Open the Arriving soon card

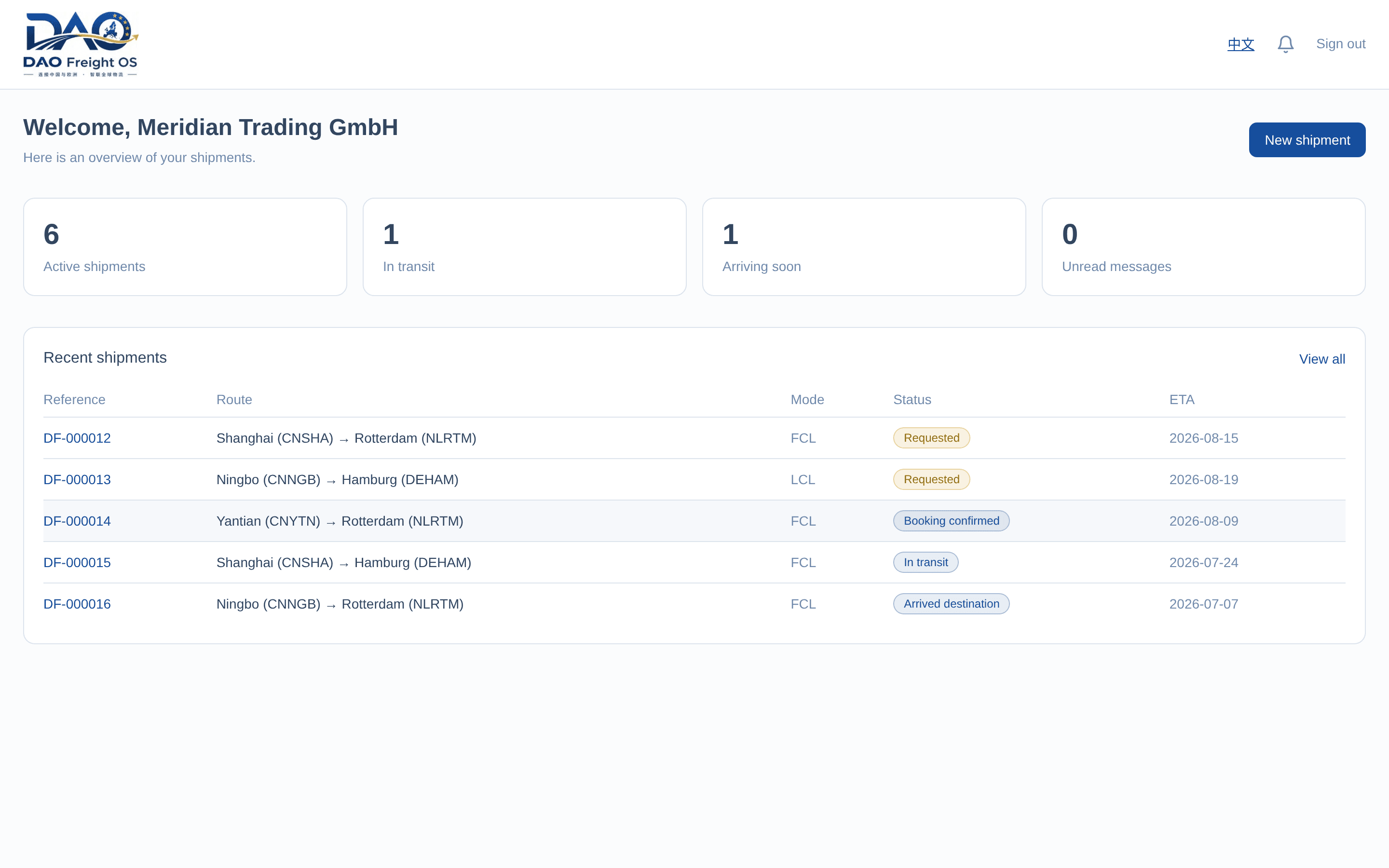coord(864,247)
